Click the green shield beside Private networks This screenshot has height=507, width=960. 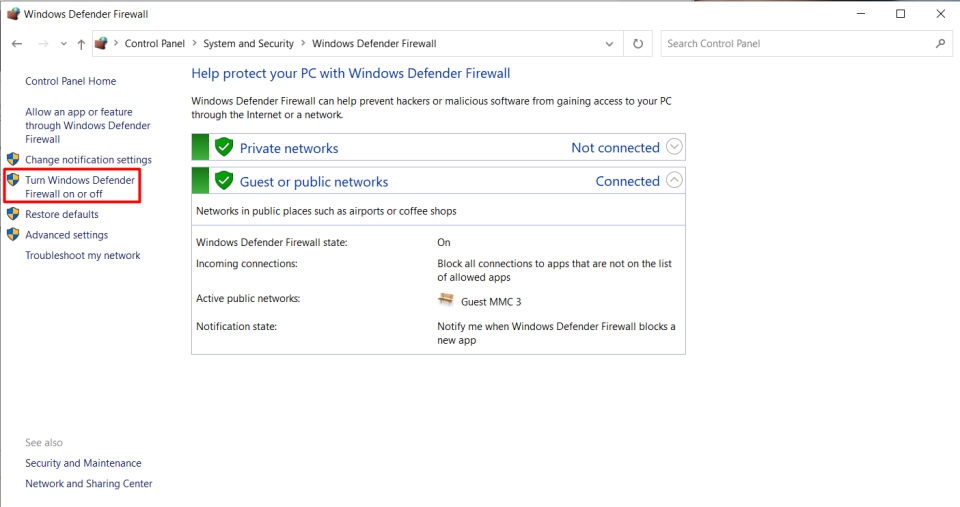pyautogui.click(x=224, y=148)
